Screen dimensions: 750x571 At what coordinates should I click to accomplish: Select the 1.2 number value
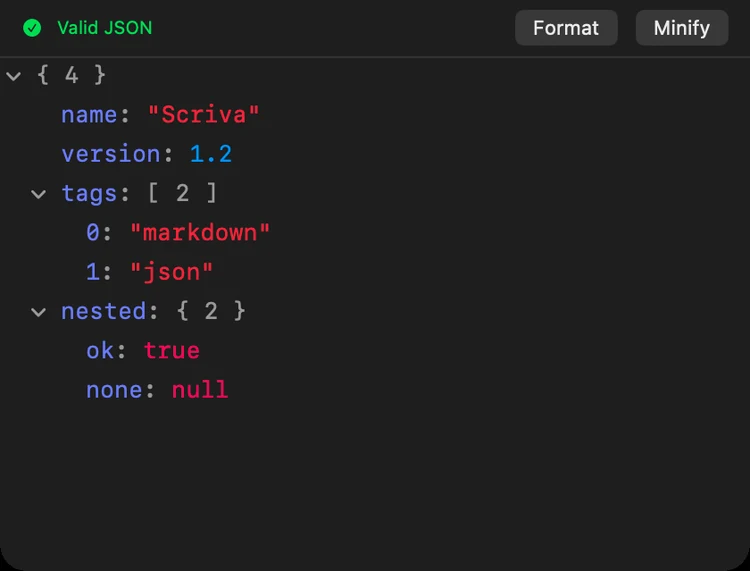point(211,154)
